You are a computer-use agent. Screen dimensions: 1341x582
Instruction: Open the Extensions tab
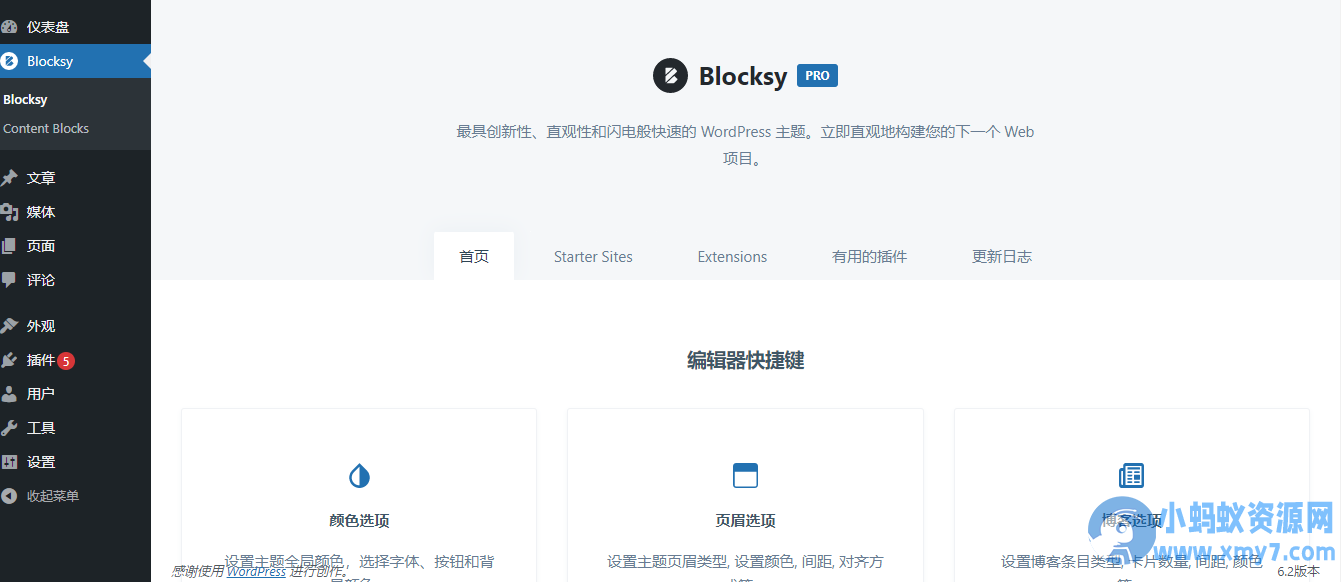click(x=732, y=256)
